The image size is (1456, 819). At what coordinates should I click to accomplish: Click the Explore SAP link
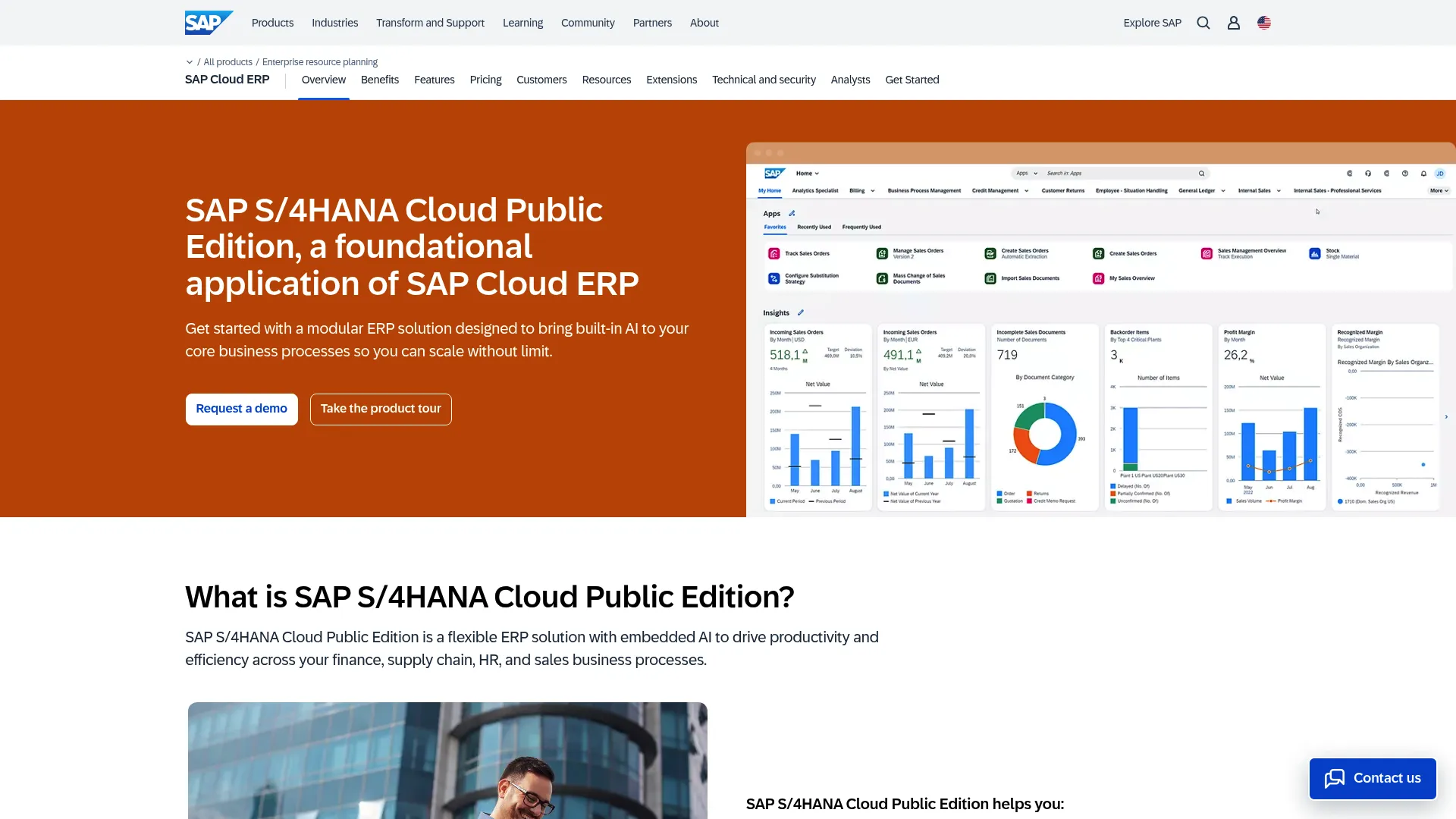[1152, 23]
